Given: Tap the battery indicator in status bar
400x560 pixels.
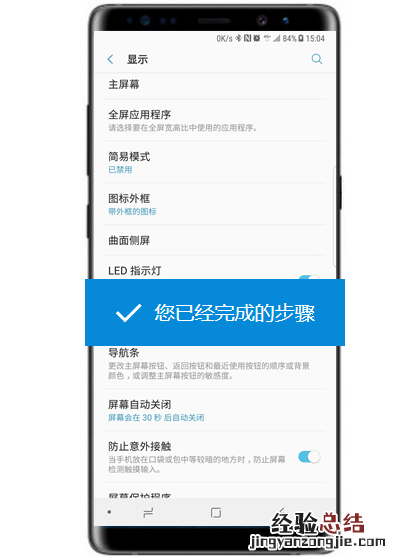Looking at the screenshot, I should (301, 38).
